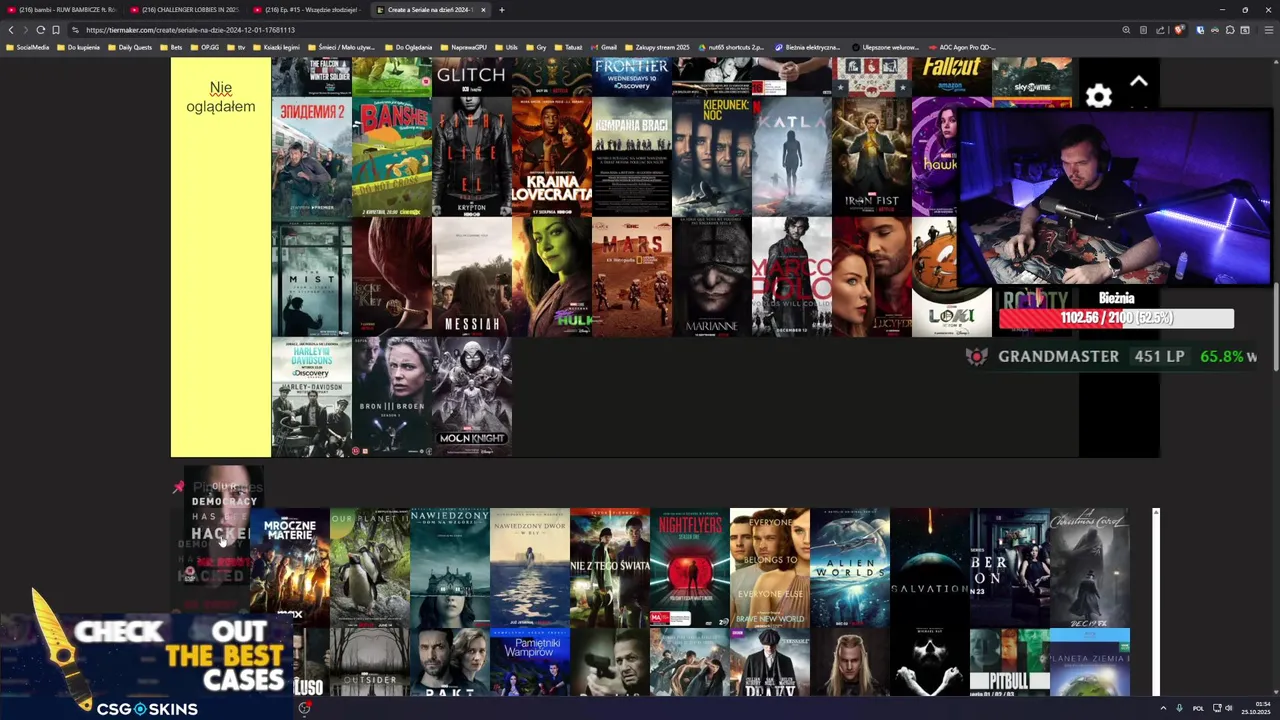Select the Marco Polo poster
Screen dimensions: 1280x720
click(x=791, y=277)
